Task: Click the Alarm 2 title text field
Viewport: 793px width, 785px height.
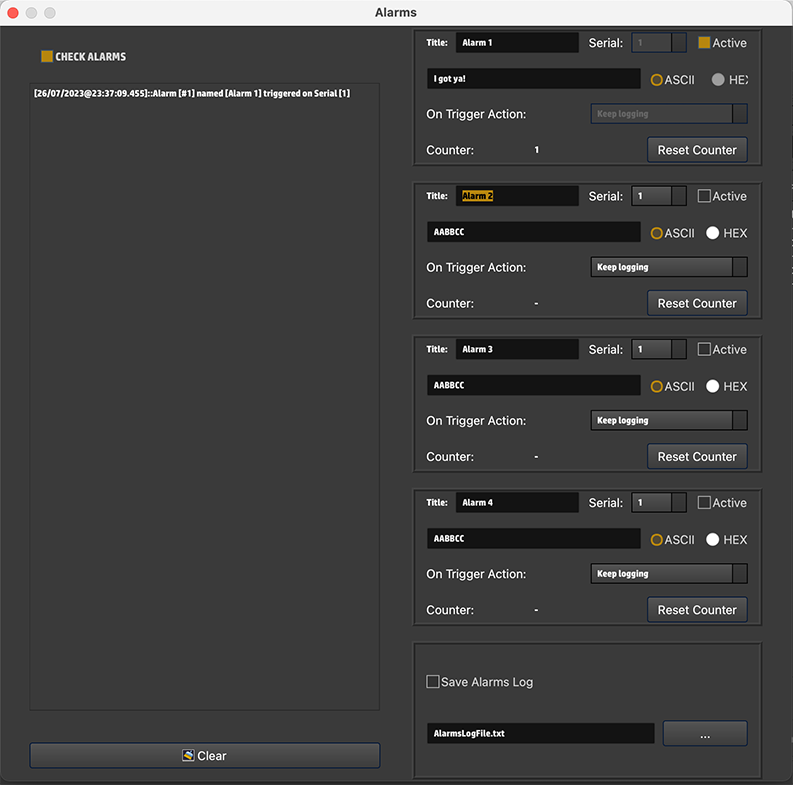Action: (516, 196)
